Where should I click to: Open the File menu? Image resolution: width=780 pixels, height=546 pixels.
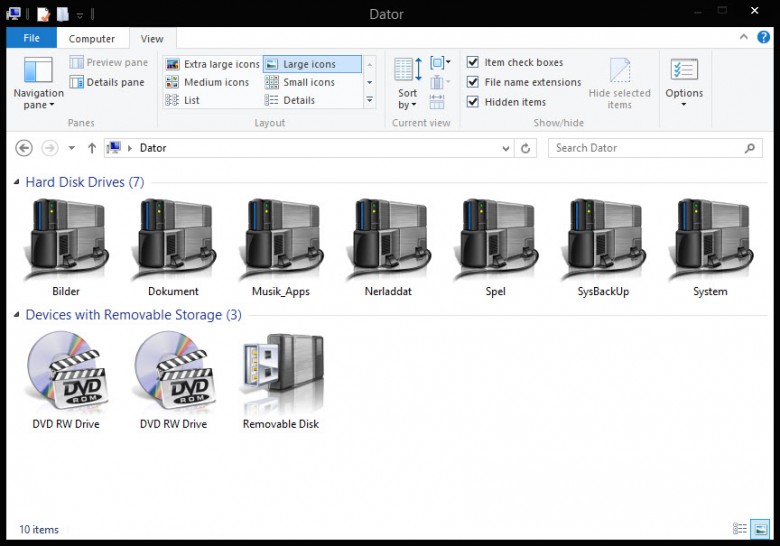(x=31, y=38)
